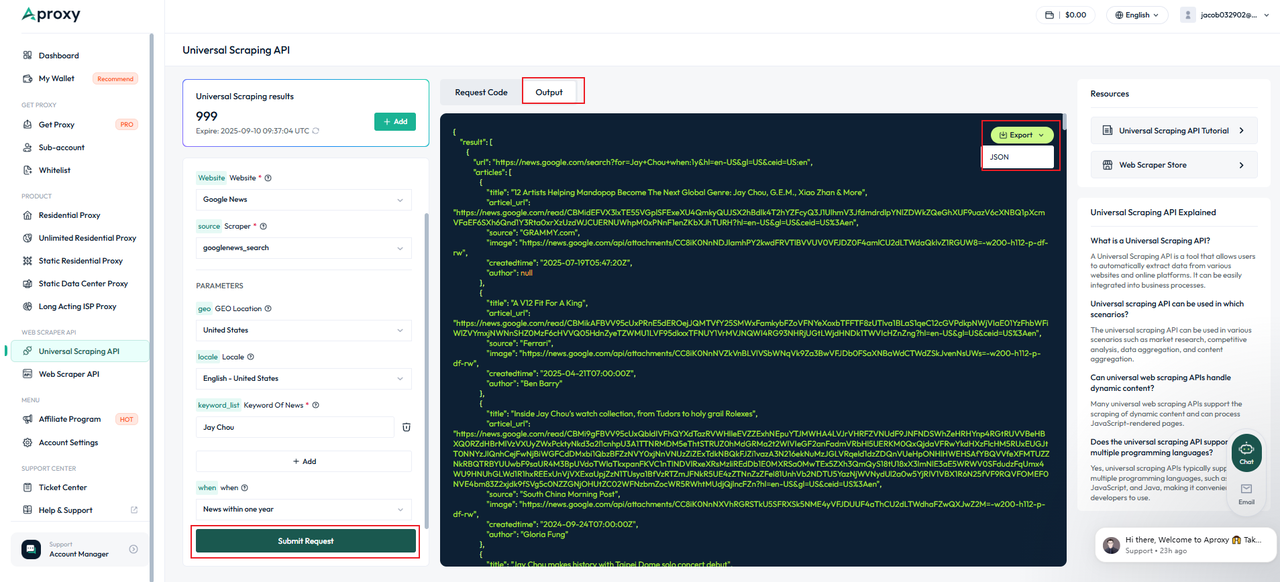Click the HOT badge beside Affiliate Program
1280x582 pixels.
126,419
